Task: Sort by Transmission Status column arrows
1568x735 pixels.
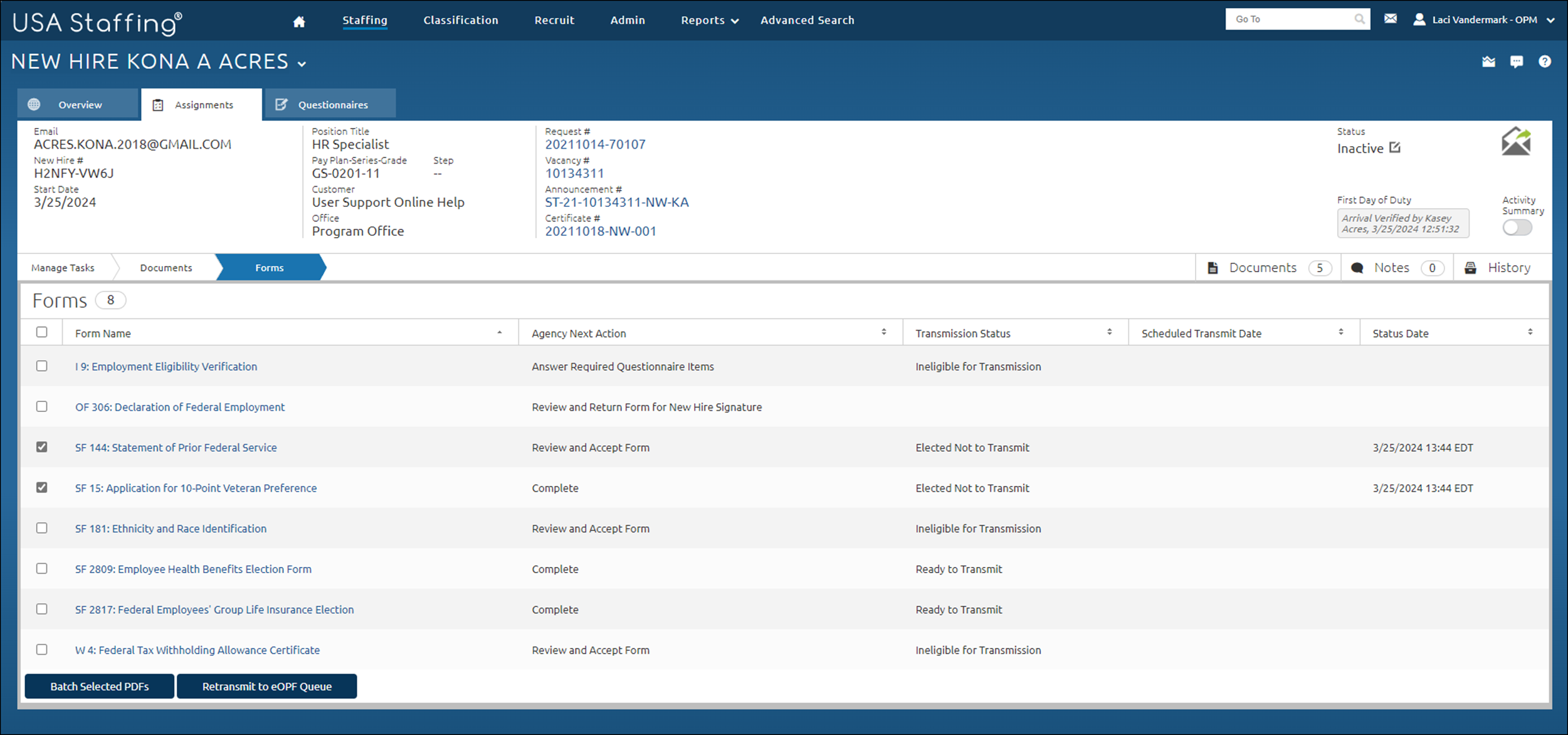Action: click(x=1110, y=332)
